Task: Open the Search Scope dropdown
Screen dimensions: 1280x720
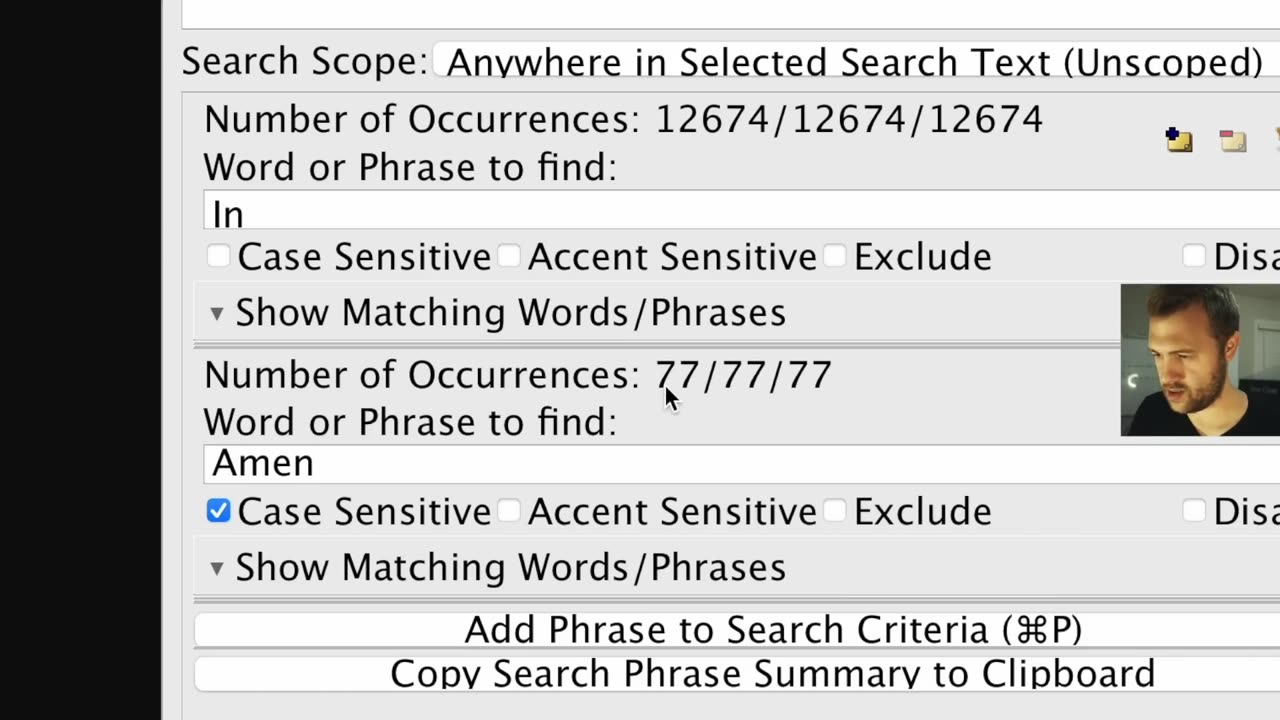Action: tap(855, 62)
